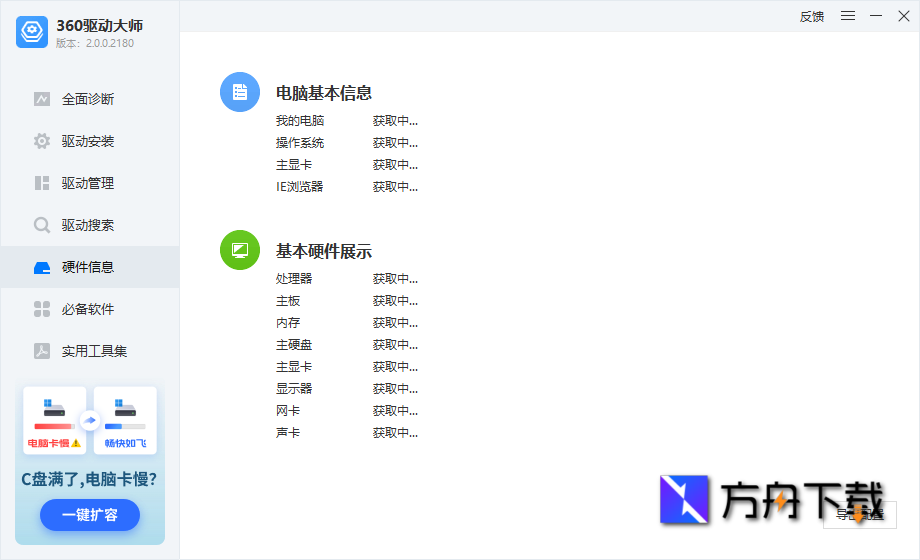Click the 畅快如飞 thumbnail in the ad
The image size is (920, 560).
[126, 420]
